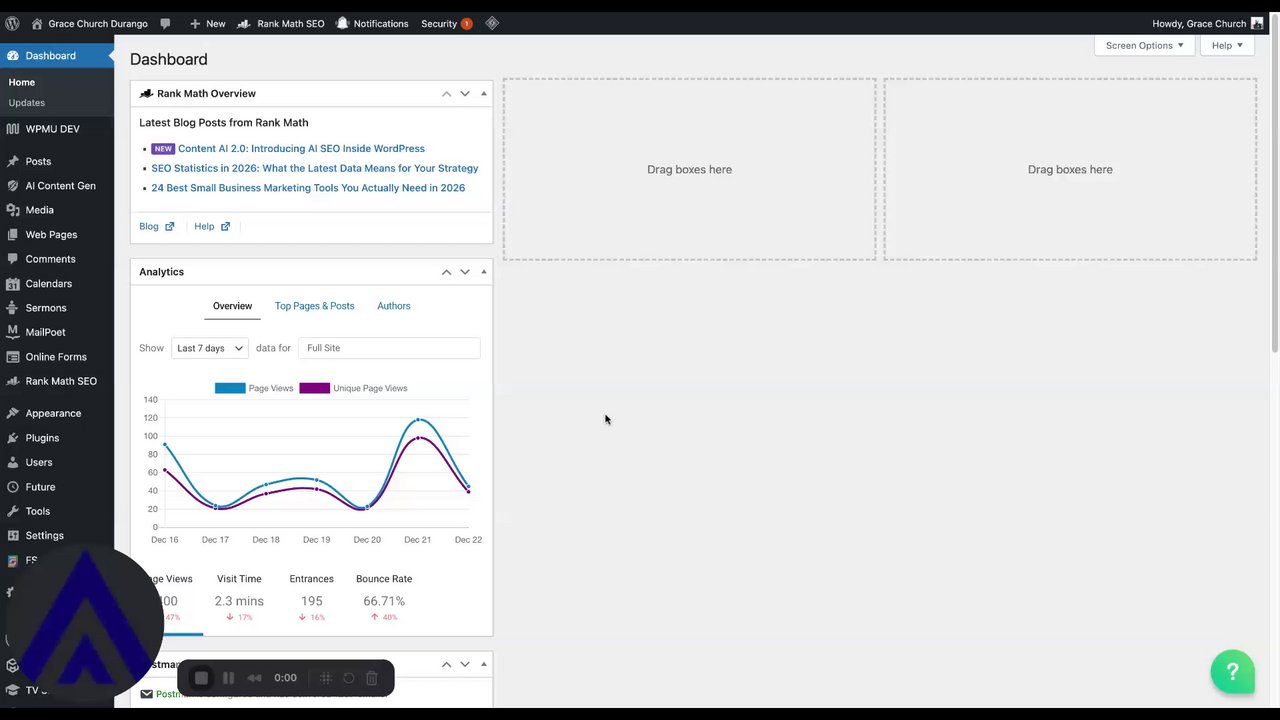Open Content AI 2.0 blog post link
The height and width of the screenshot is (720, 1280).
[301, 149]
